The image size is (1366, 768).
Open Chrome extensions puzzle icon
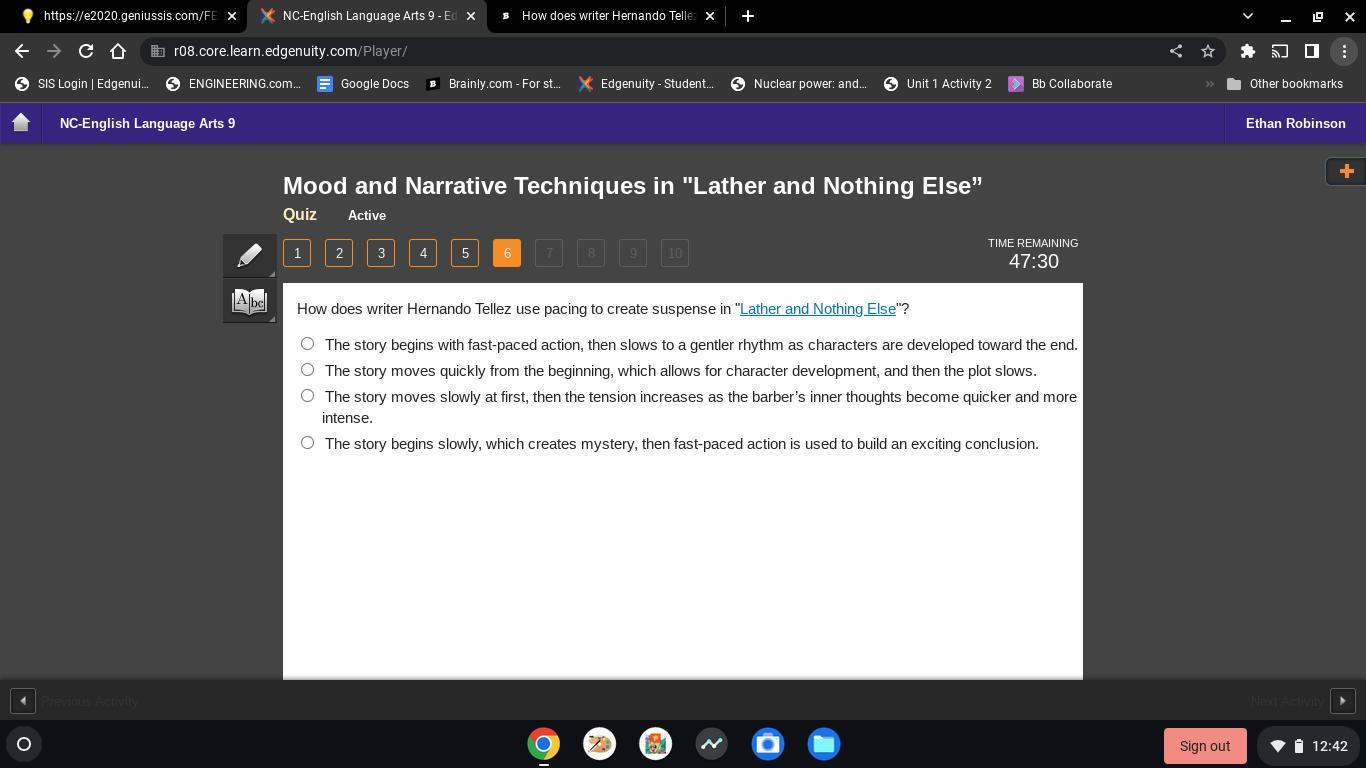click(x=1247, y=51)
